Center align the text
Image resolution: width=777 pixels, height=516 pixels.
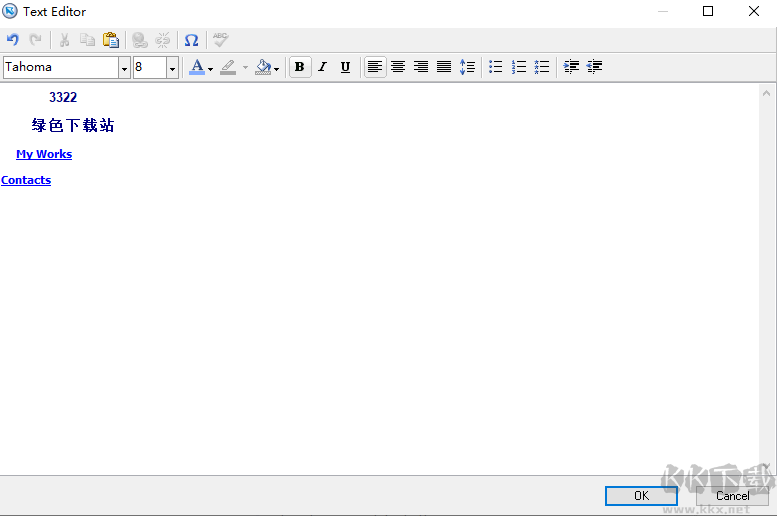click(398, 67)
